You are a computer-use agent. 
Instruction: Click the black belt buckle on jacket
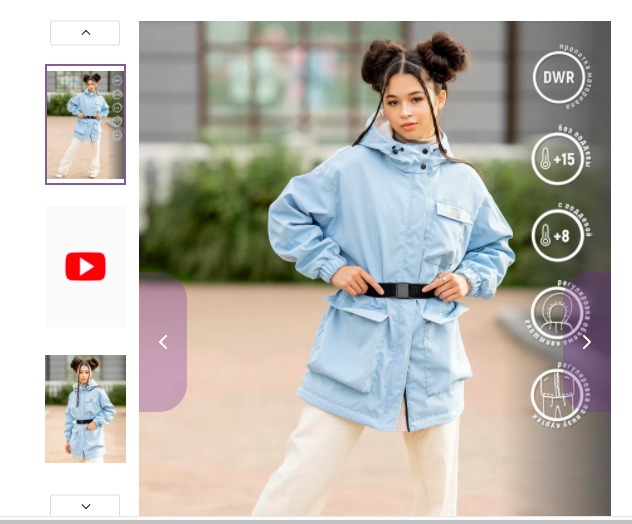(x=402, y=290)
